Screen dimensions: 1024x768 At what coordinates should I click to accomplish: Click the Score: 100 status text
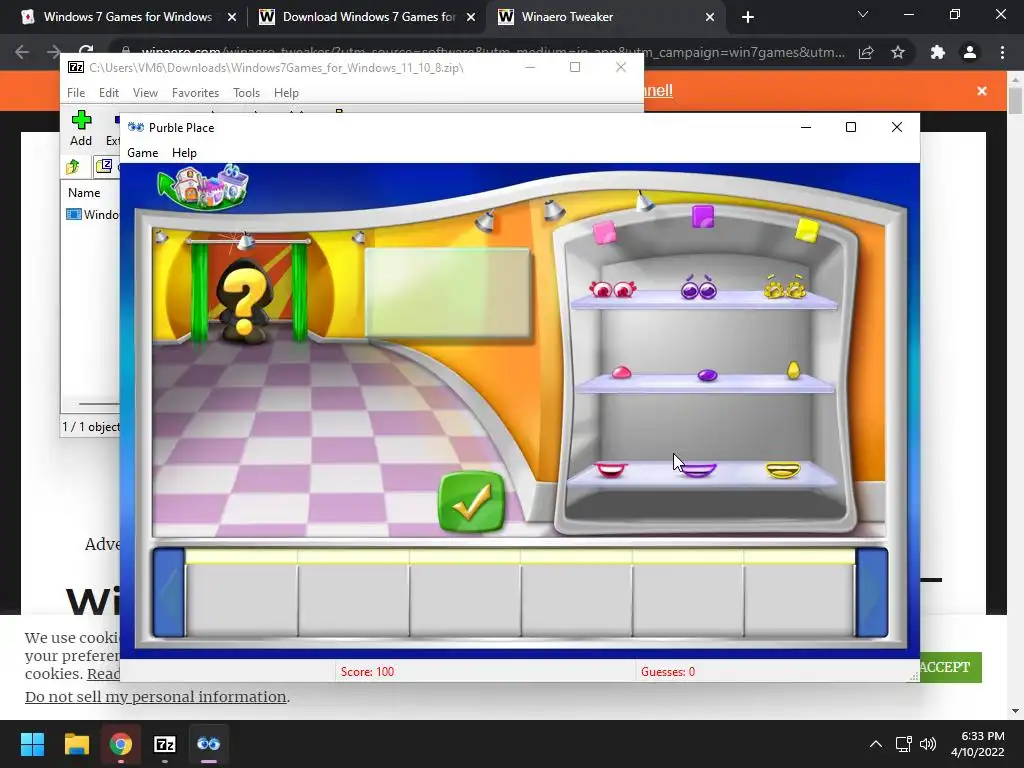point(367,671)
